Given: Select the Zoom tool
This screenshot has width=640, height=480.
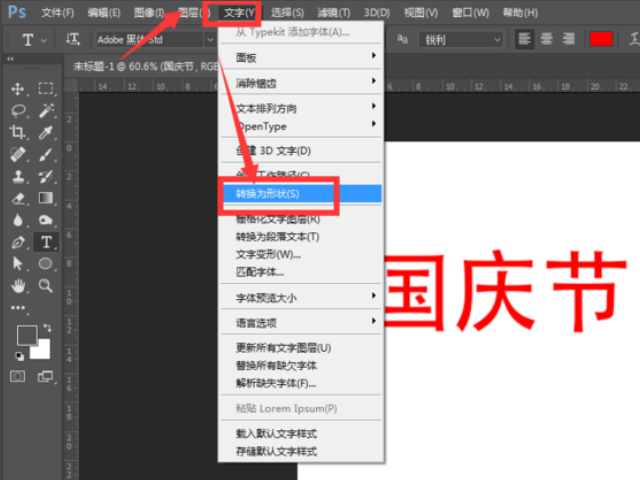Looking at the screenshot, I should (x=46, y=286).
